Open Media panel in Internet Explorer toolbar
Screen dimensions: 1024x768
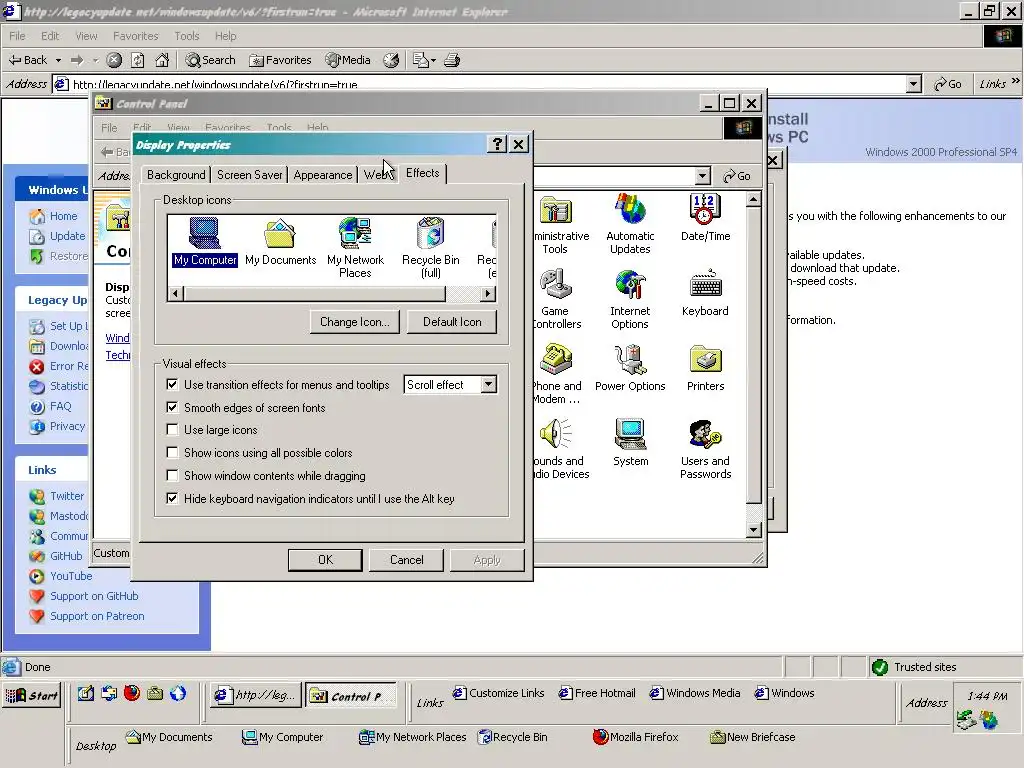(x=348, y=60)
